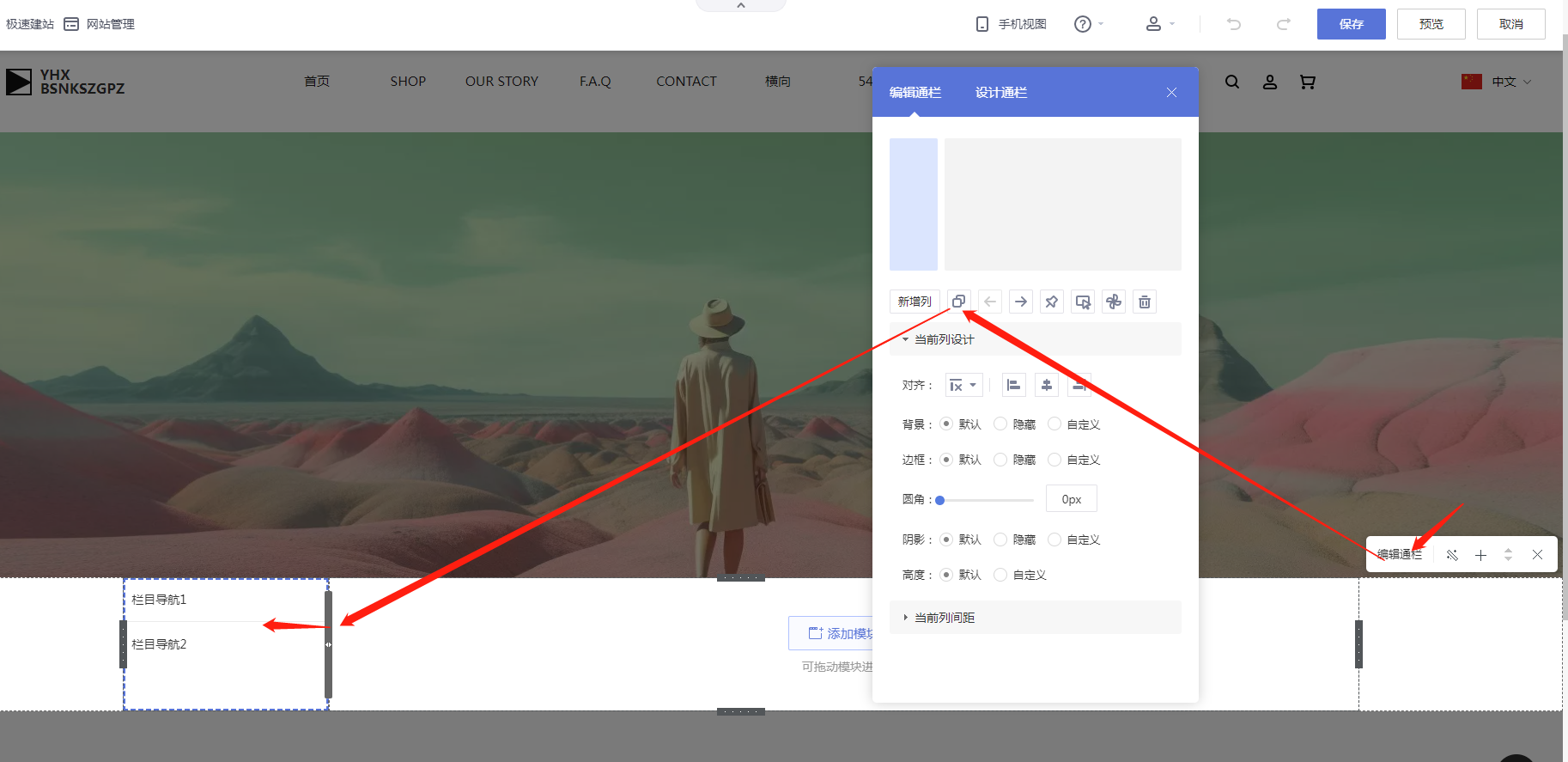
Task: Select 自定义 for 边框
Action: [x=1054, y=460]
